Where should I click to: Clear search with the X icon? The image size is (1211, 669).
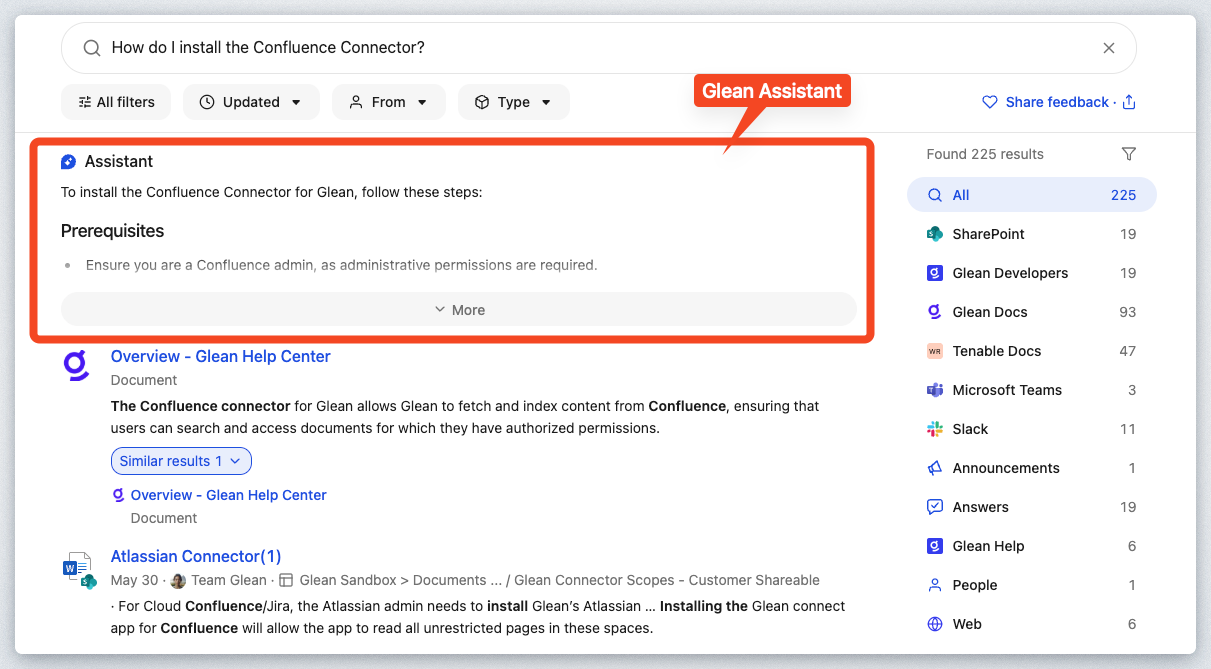click(x=1108, y=48)
